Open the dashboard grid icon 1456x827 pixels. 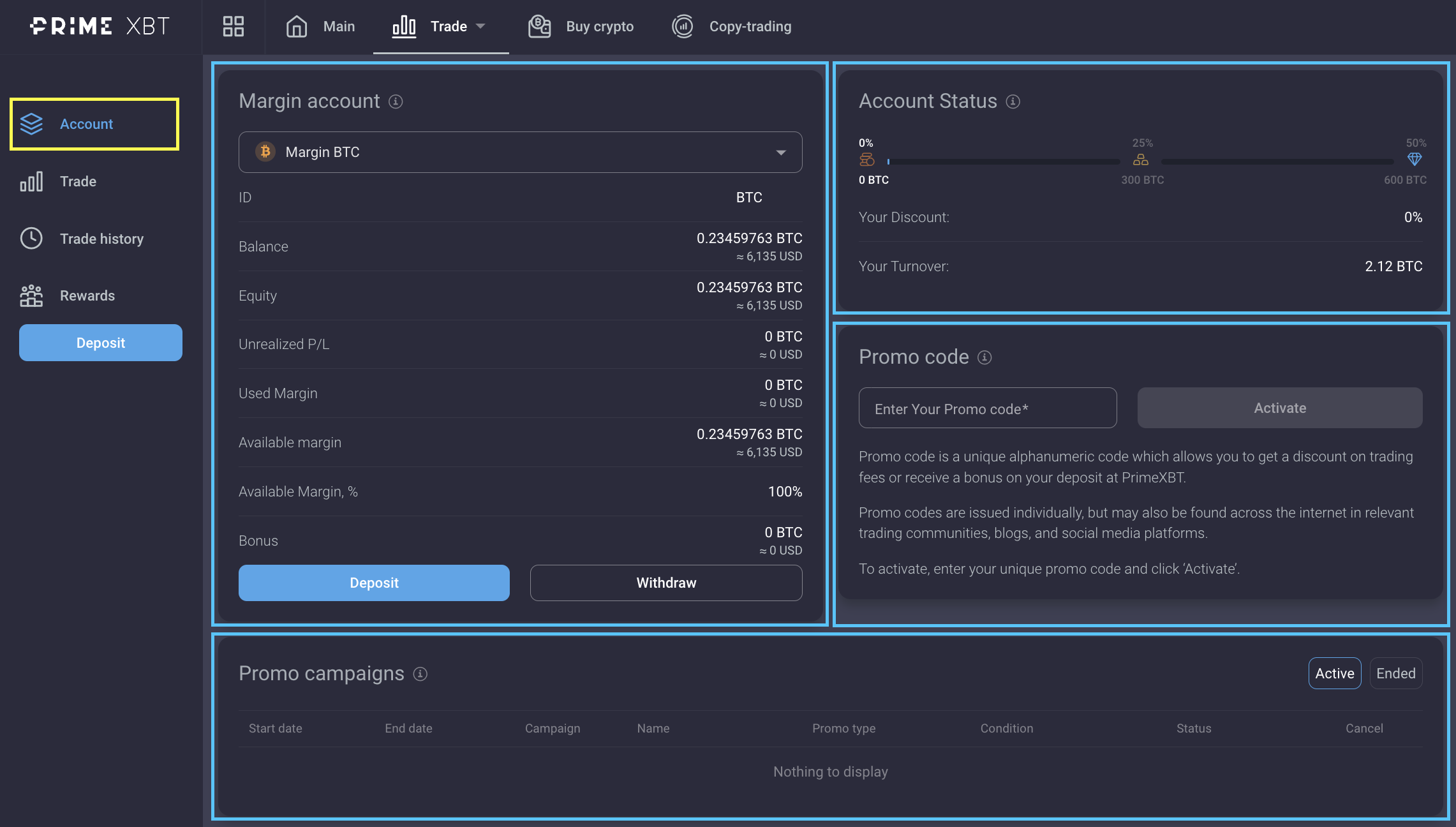[x=233, y=26]
